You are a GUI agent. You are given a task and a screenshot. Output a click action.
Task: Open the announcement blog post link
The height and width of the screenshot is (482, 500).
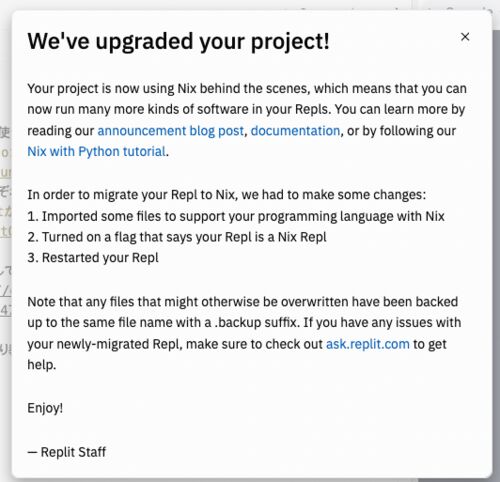(171, 131)
